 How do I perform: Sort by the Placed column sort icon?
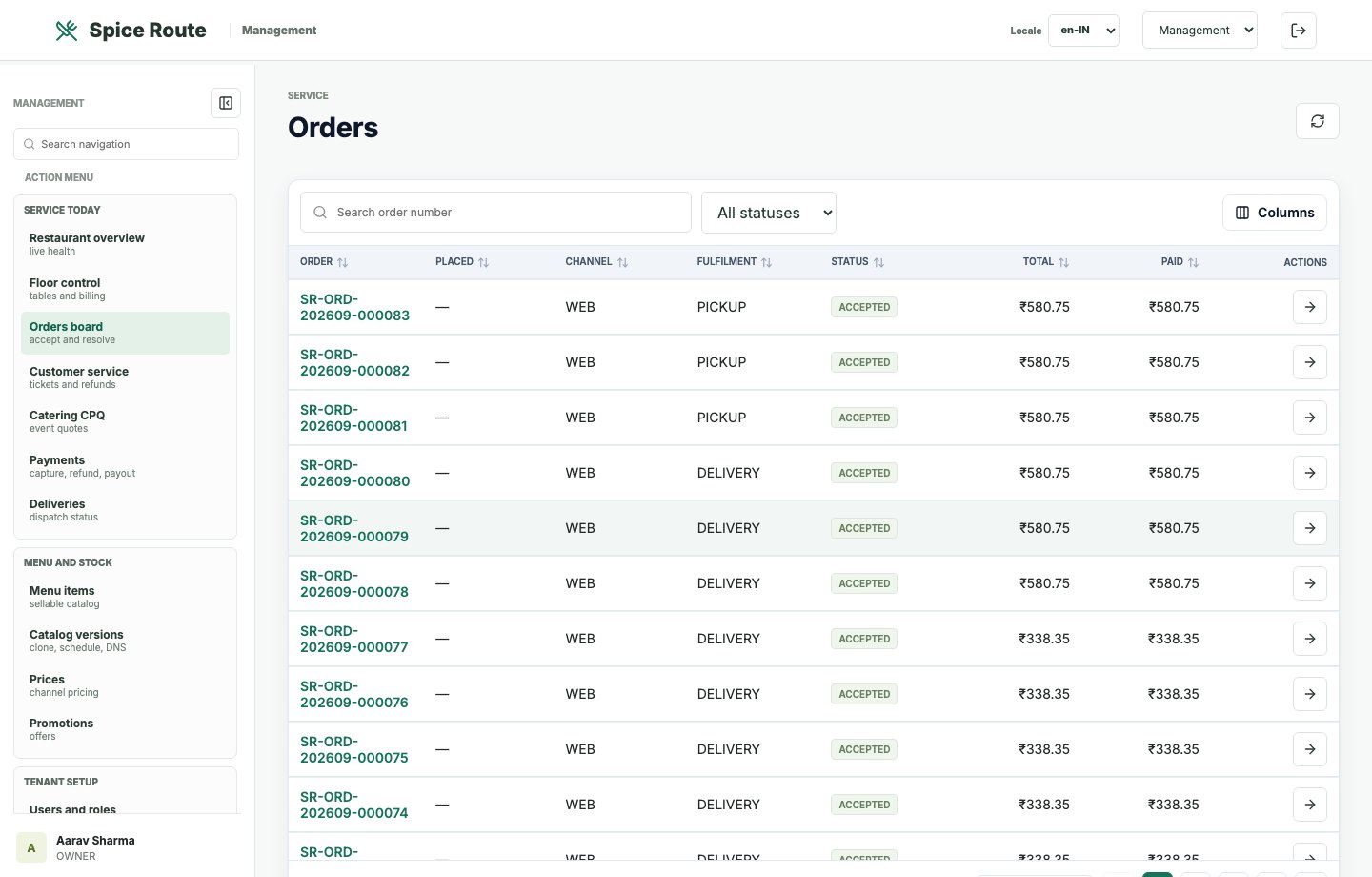[484, 262]
